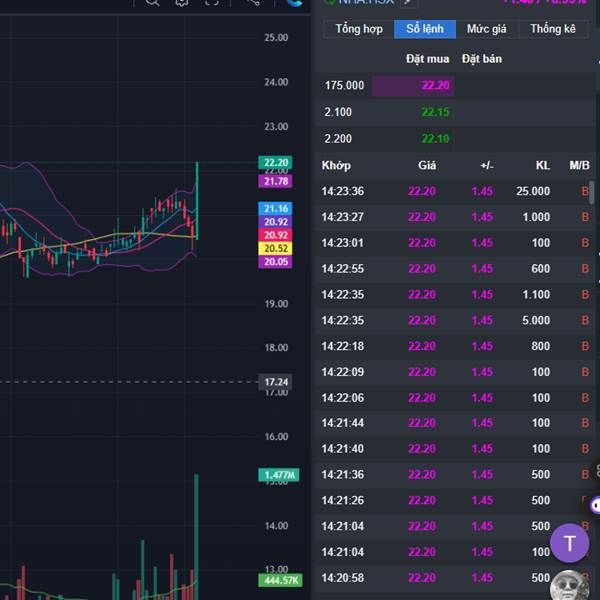Click the green 444.57K volume average label
The height and width of the screenshot is (600, 600).
point(280,580)
